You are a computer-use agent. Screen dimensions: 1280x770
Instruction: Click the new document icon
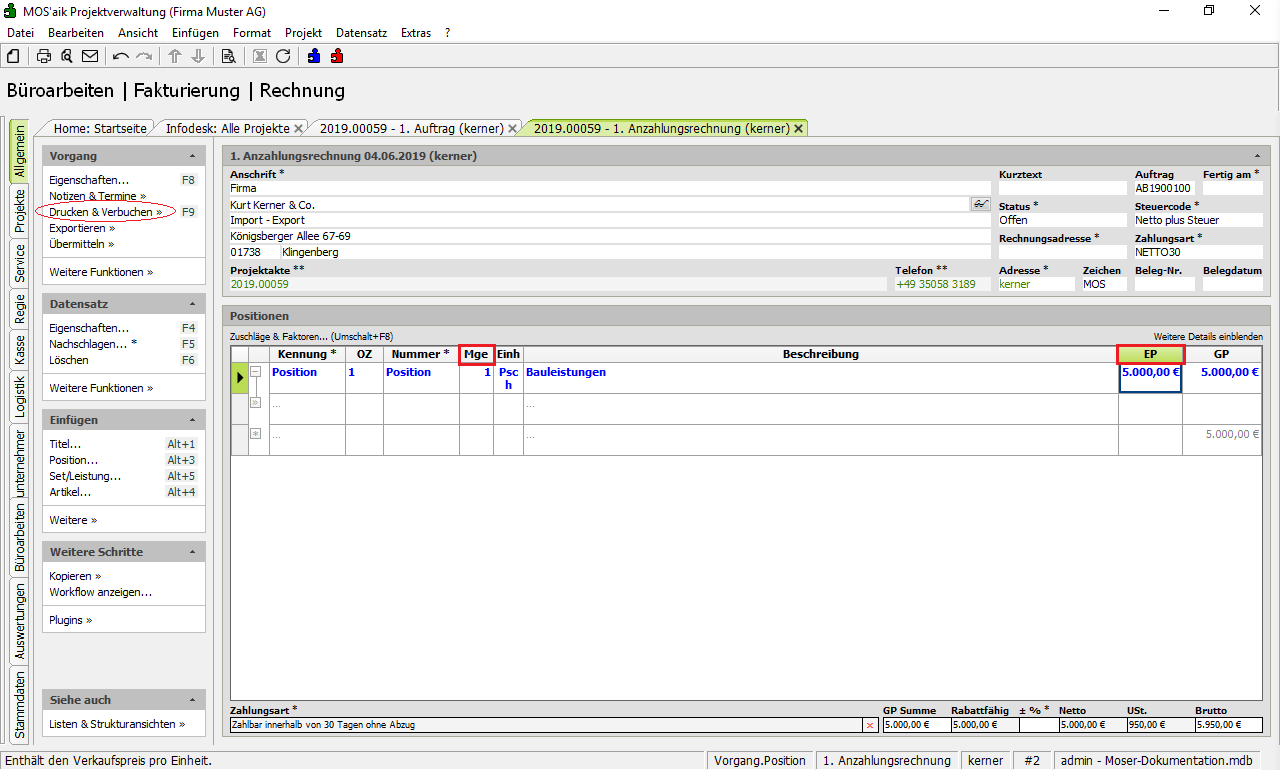tap(13, 56)
